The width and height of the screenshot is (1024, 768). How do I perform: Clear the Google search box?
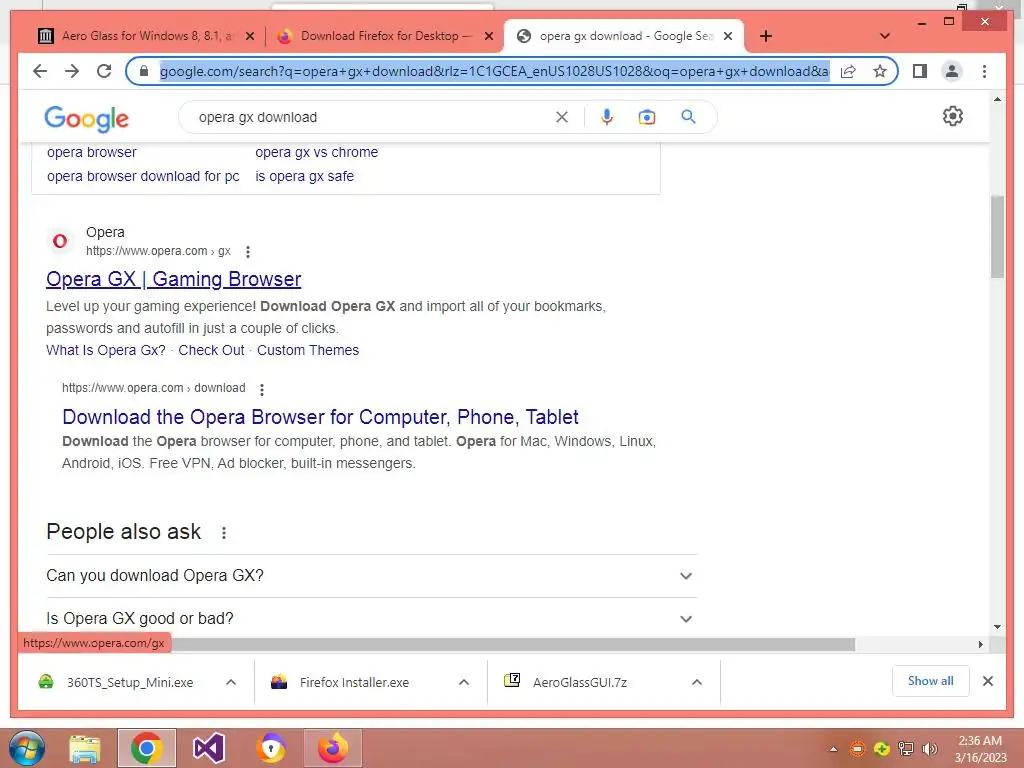[x=562, y=117]
